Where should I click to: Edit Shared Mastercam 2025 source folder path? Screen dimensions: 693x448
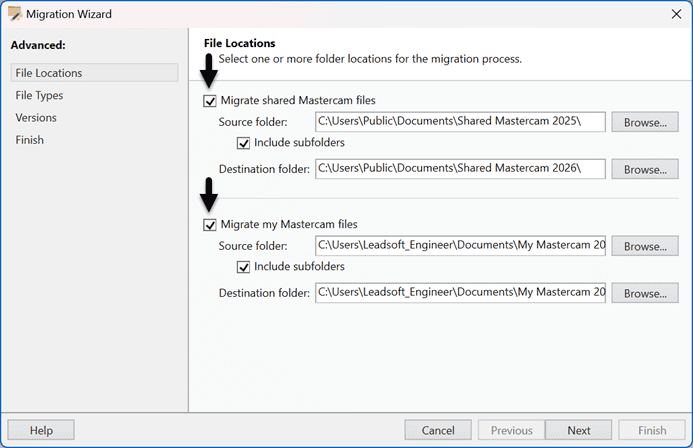click(x=460, y=121)
